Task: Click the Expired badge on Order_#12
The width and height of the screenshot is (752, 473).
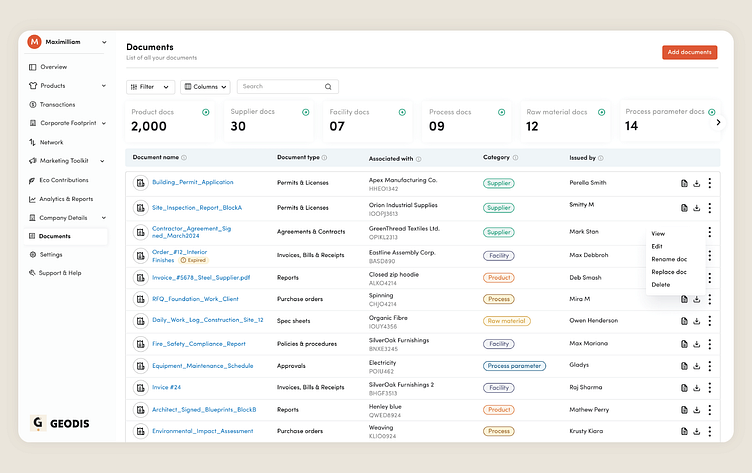Action: point(193,260)
